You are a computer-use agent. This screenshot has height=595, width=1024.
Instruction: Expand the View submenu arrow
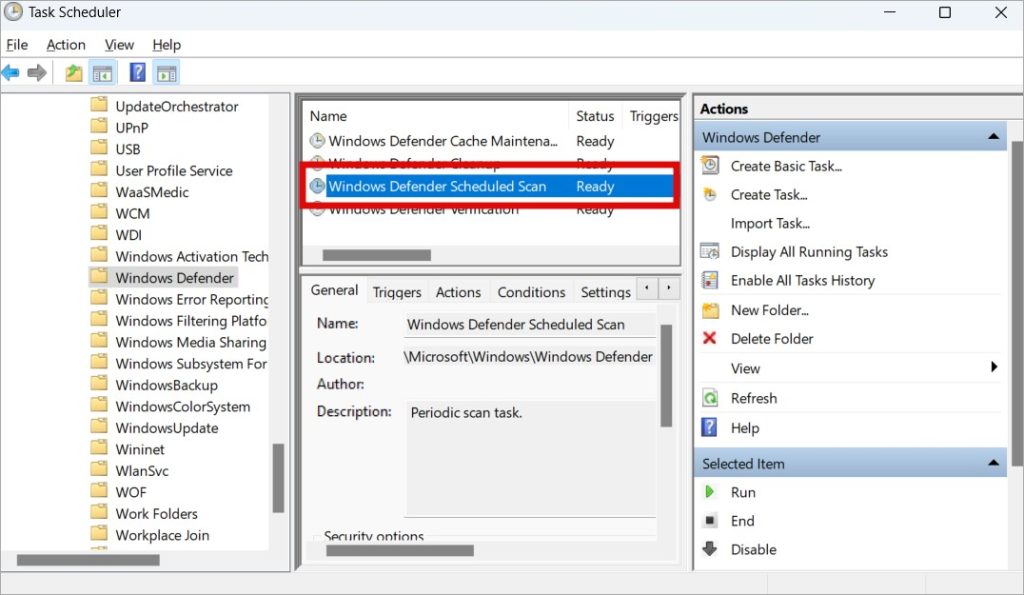click(x=994, y=367)
